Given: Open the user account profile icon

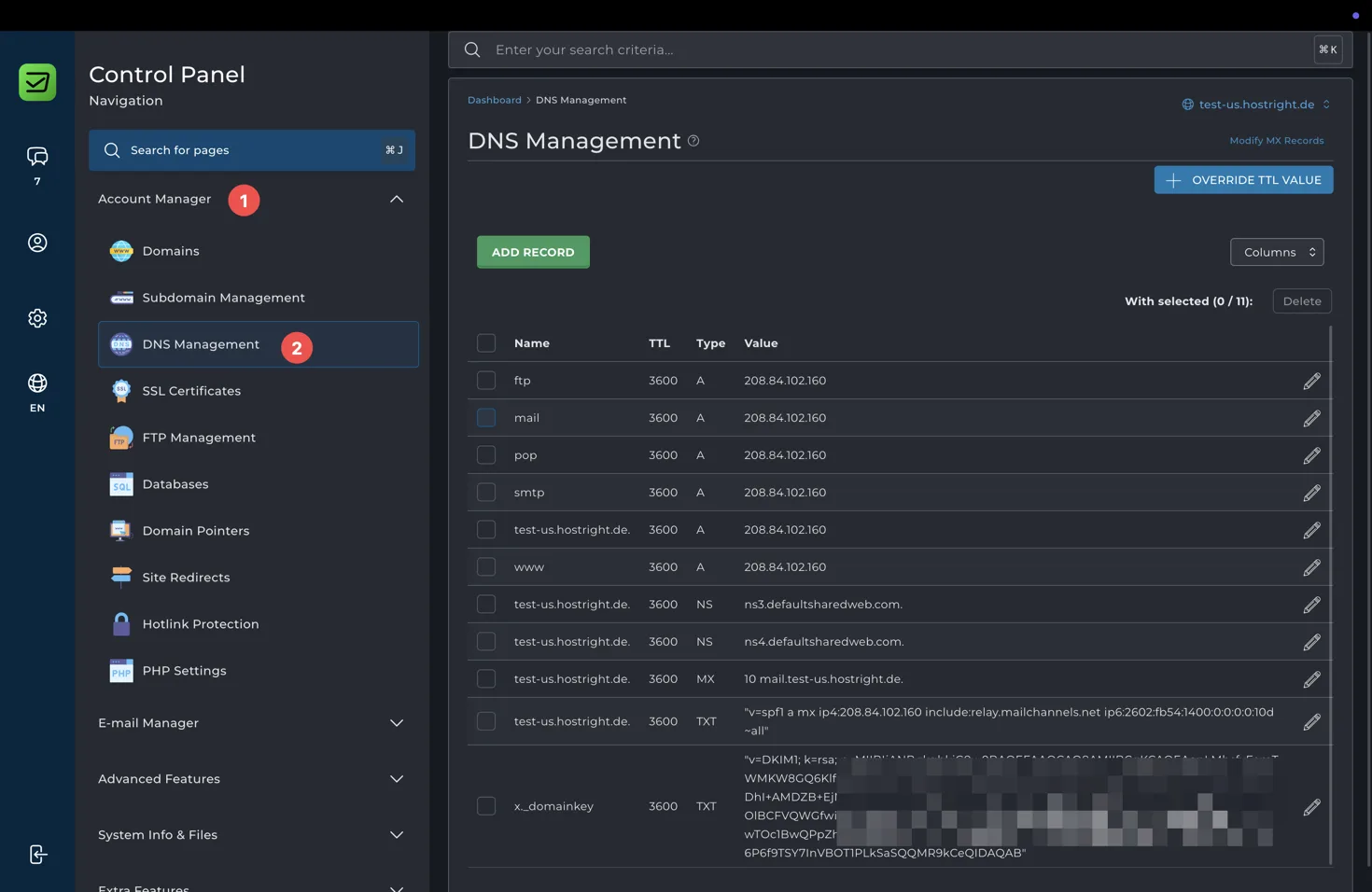Looking at the screenshot, I should (x=37, y=243).
